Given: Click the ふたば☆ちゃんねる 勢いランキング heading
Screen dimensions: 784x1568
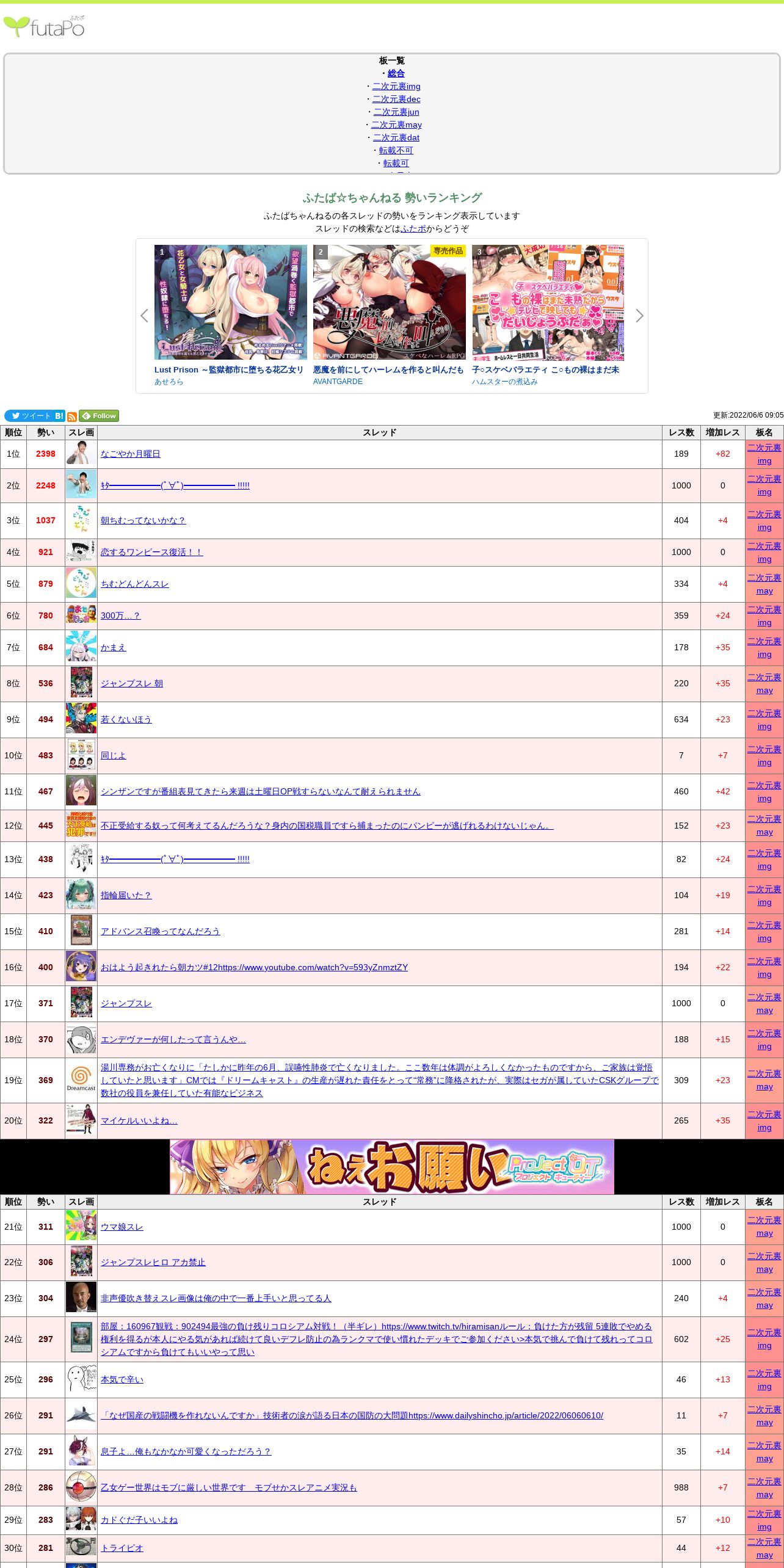Looking at the screenshot, I should pos(392,198).
